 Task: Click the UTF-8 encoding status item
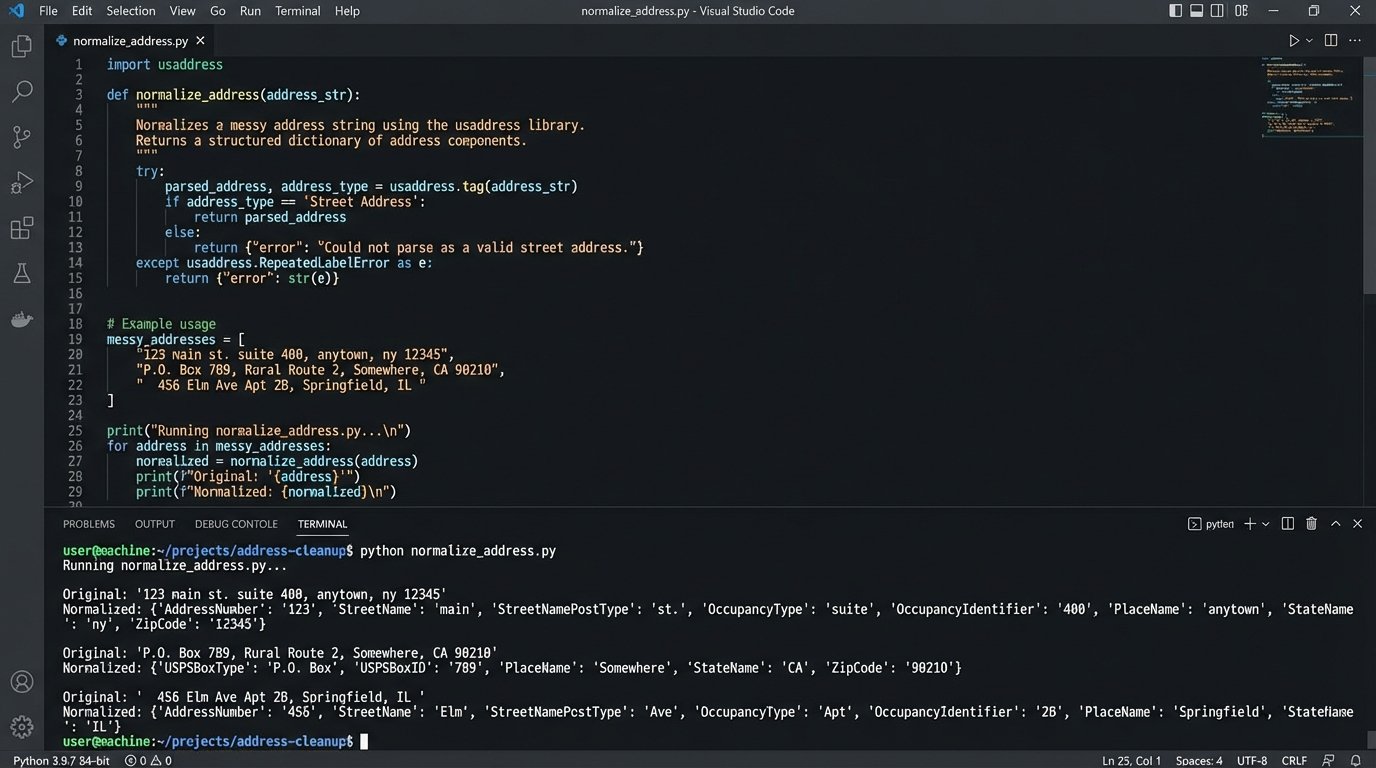pyautogui.click(x=1251, y=761)
